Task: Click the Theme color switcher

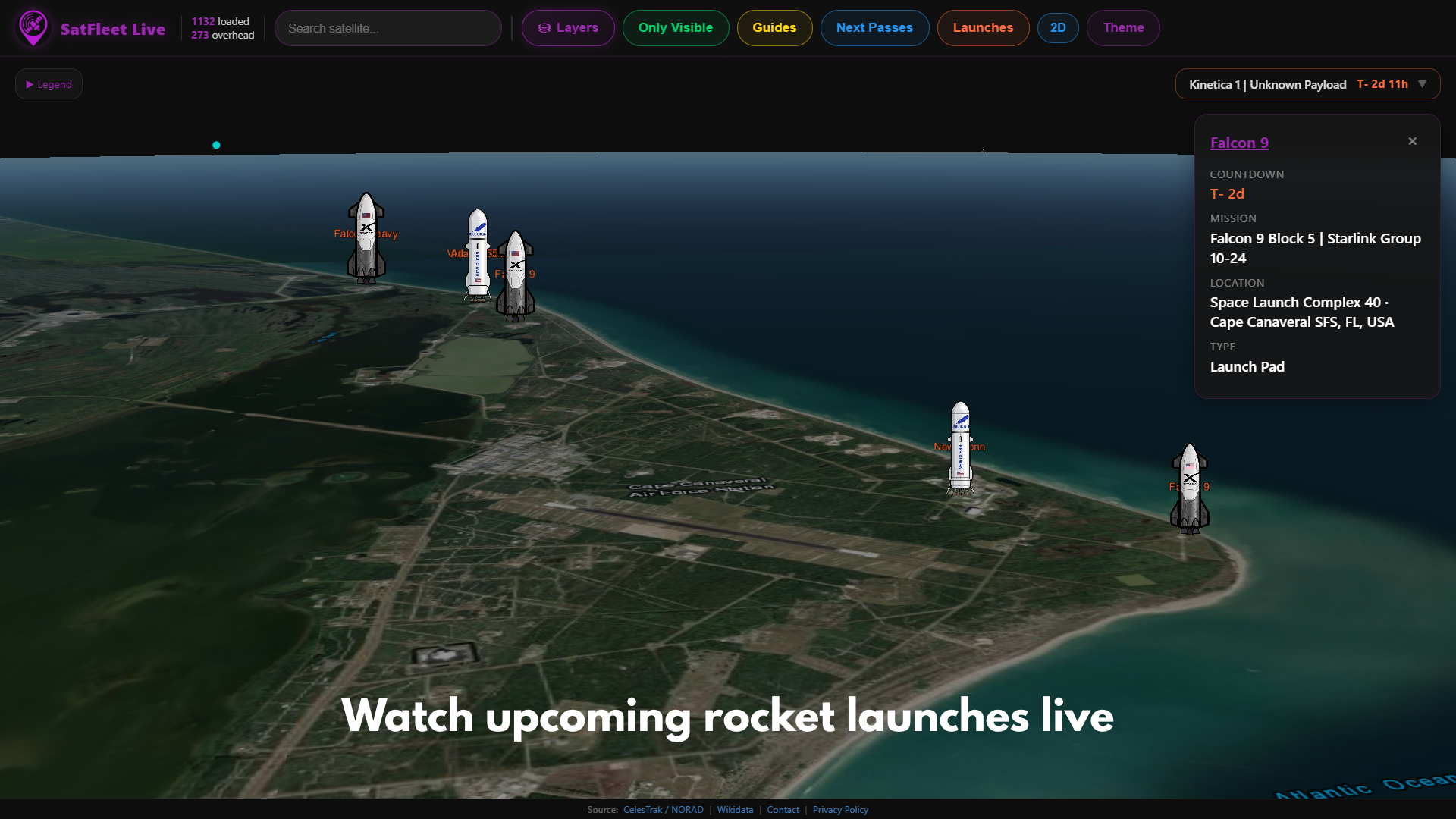Action: 1122,28
